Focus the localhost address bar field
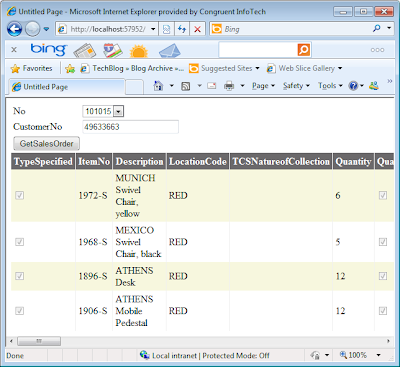This screenshot has width=400, height=367. [x=108, y=29]
